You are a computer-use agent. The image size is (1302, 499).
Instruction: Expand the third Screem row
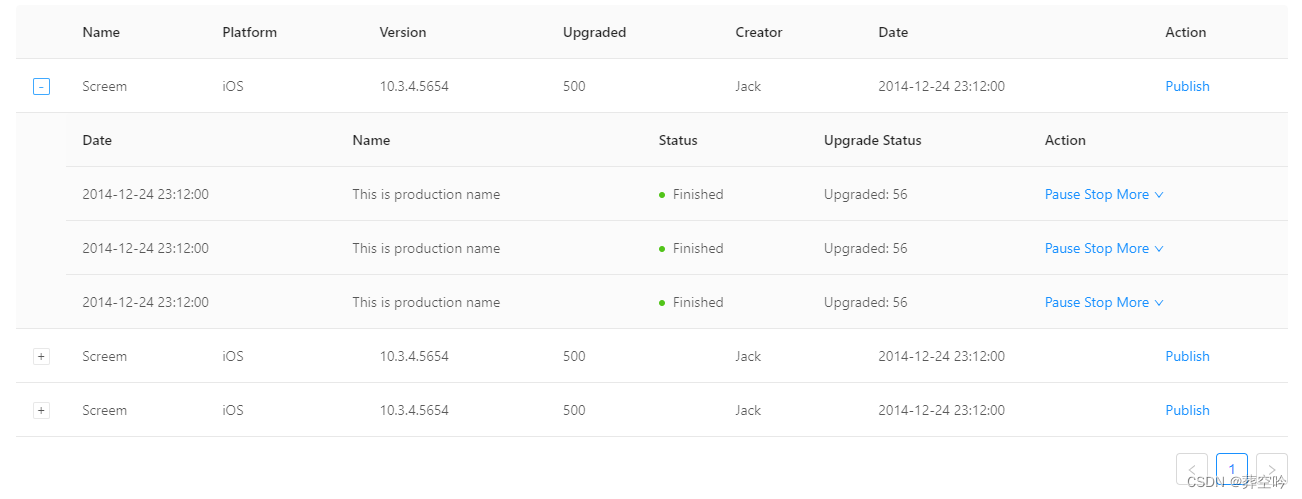41,411
